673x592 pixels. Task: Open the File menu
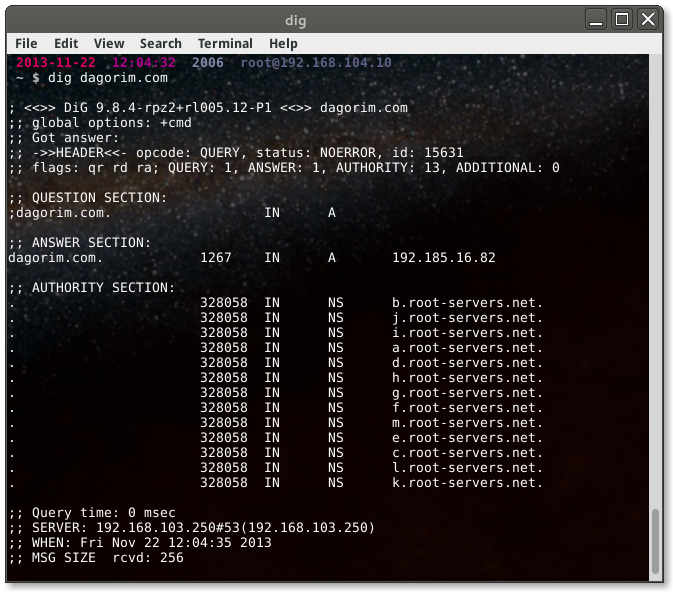coord(26,43)
